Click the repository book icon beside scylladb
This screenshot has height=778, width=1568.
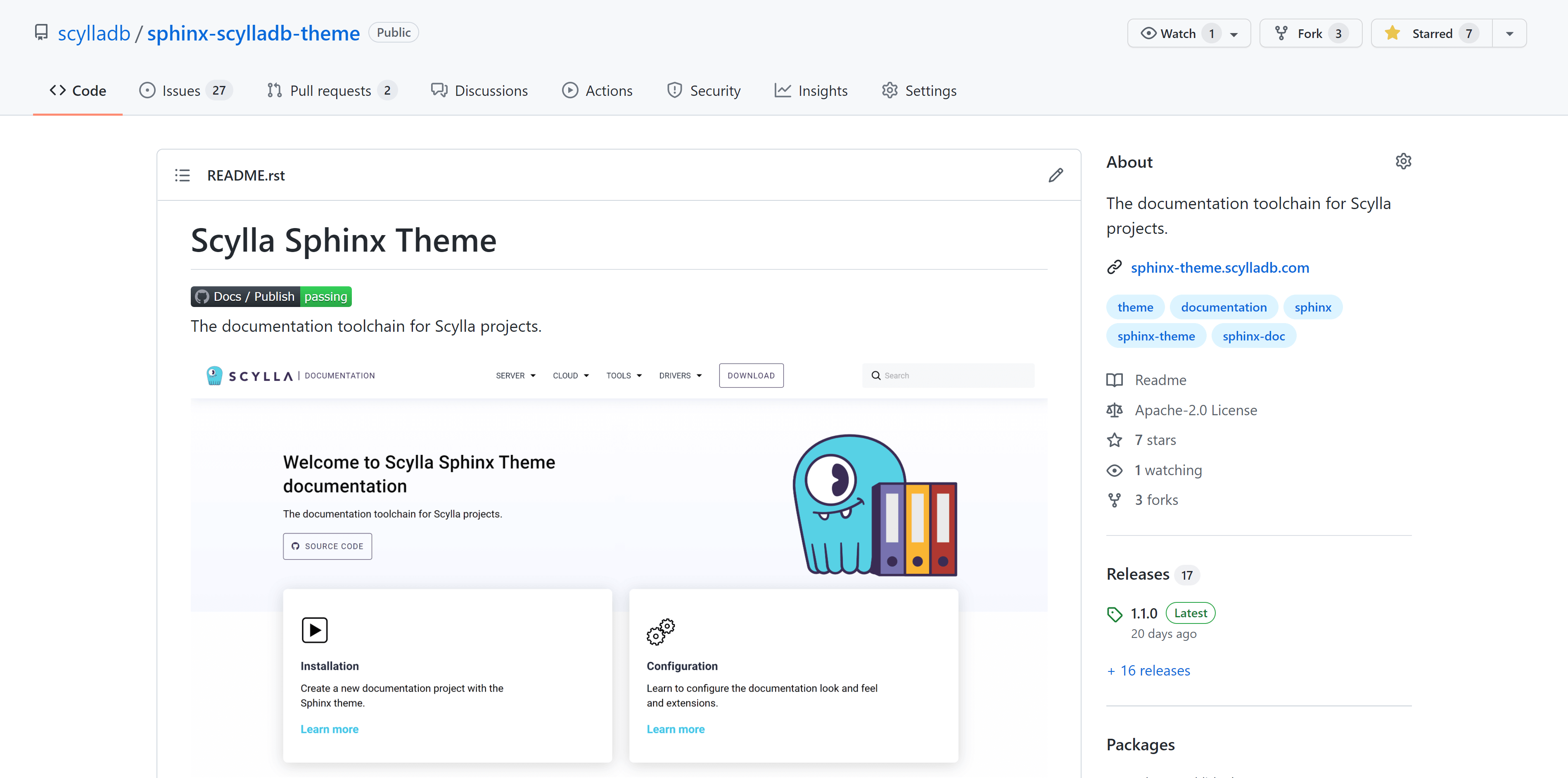click(x=41, y=32)
